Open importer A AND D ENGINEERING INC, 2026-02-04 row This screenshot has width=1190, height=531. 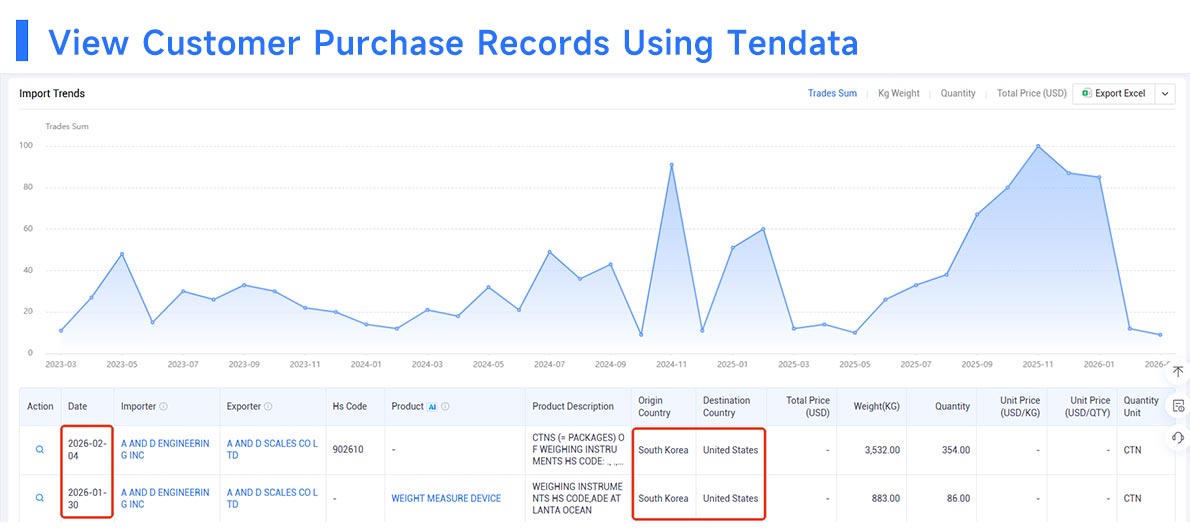pyautogui.click(x=165, y=450)
